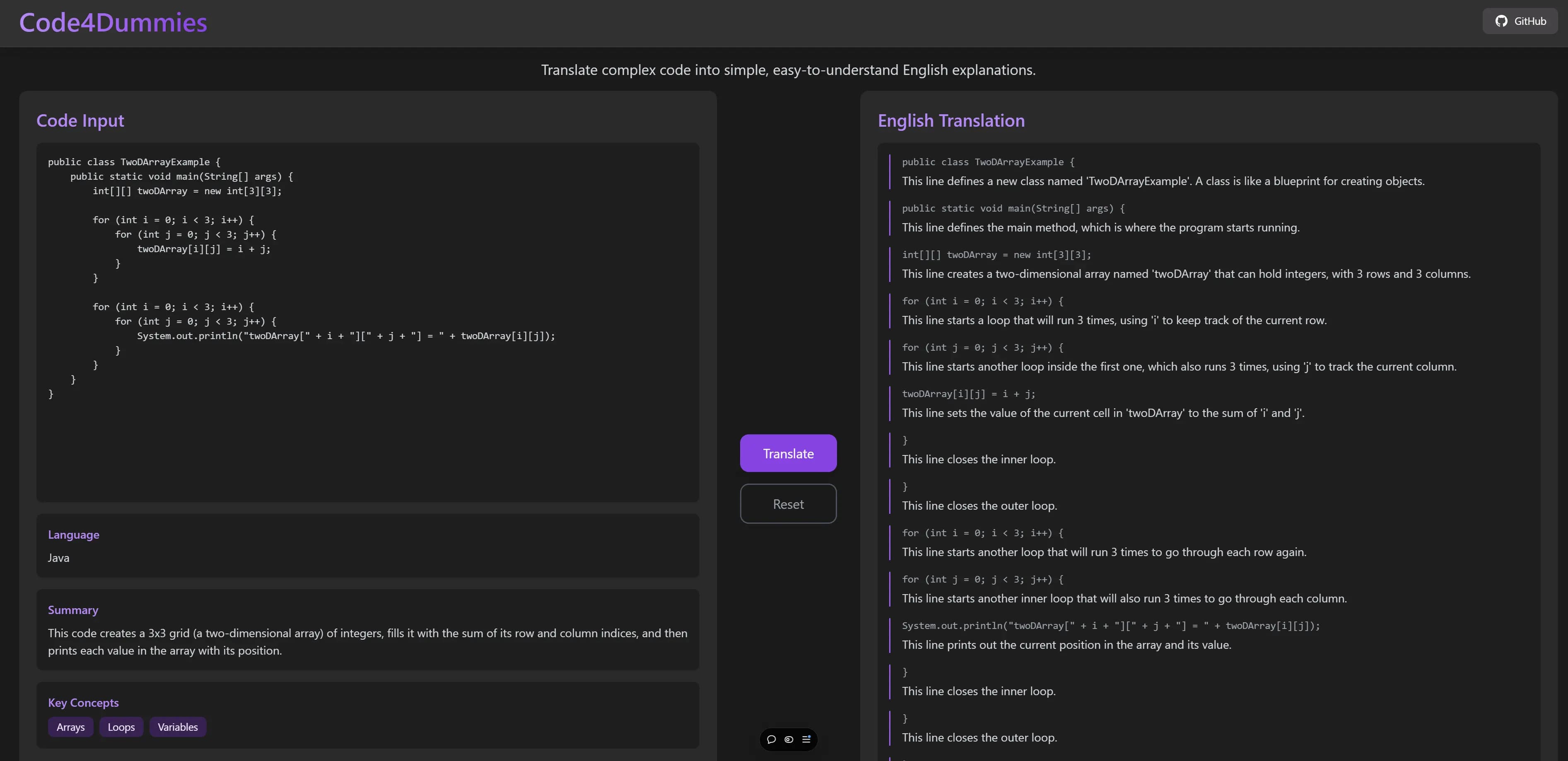The height and width of the screenshot is (761, 1568).
Task: Click explanation 'go through each column'
Action: tap(1124, 599)
